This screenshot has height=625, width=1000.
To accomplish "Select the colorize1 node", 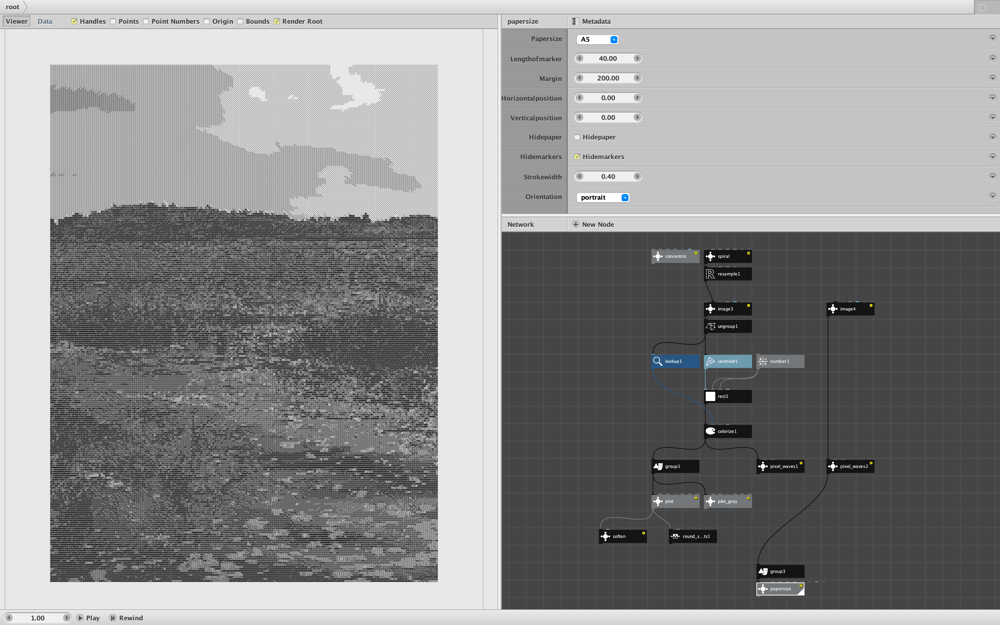I will point(728,431).
